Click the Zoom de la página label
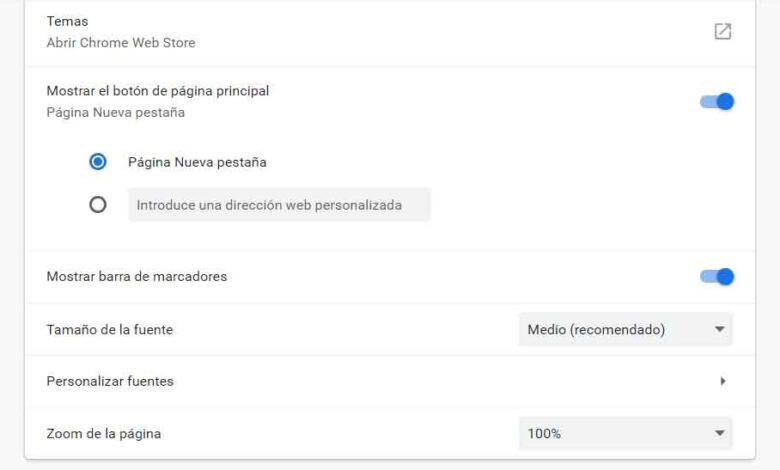Viewport: 780px width, 470px height. (x=104, y=434)
